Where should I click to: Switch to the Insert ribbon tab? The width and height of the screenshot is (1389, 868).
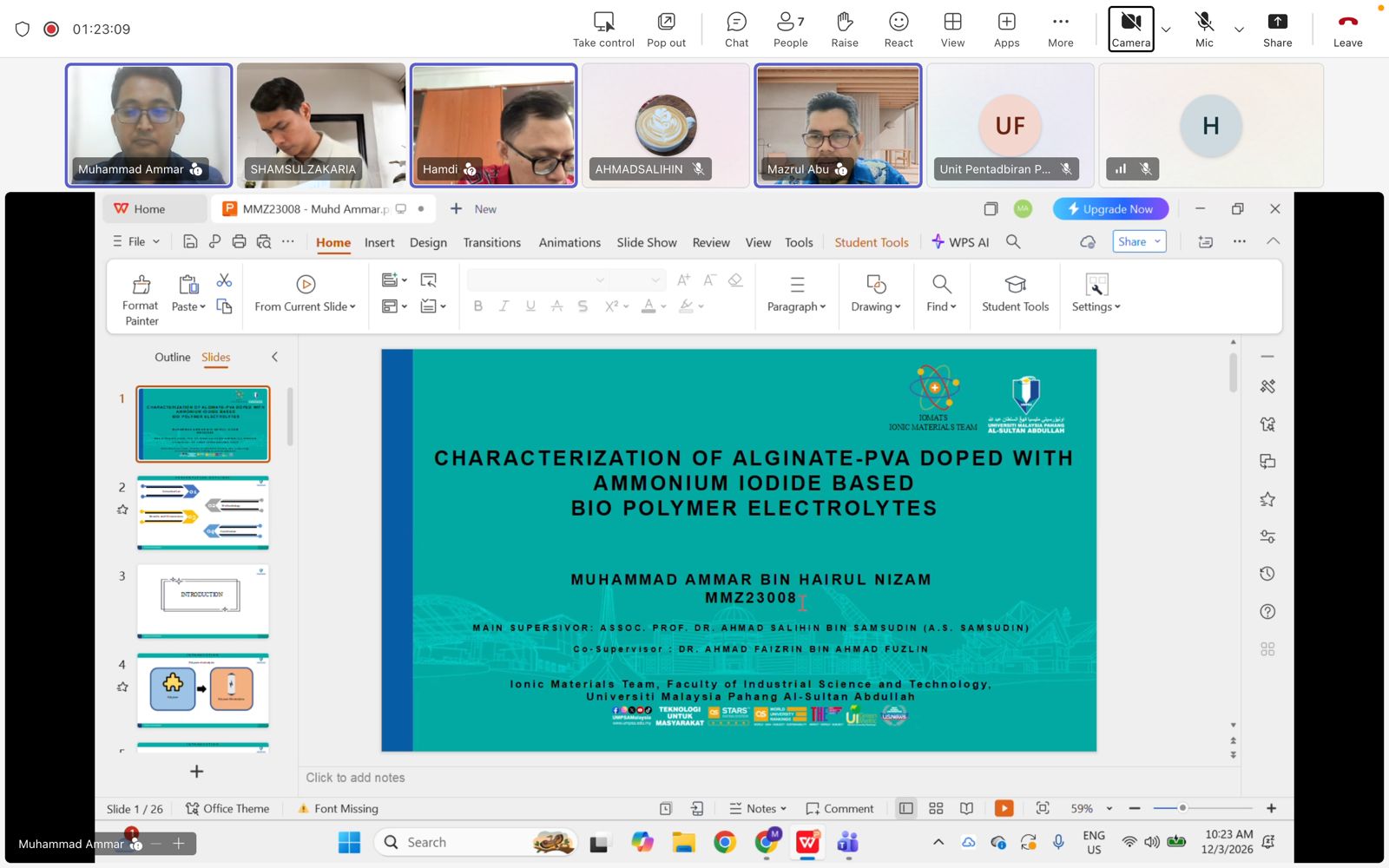tap(379, 243)
